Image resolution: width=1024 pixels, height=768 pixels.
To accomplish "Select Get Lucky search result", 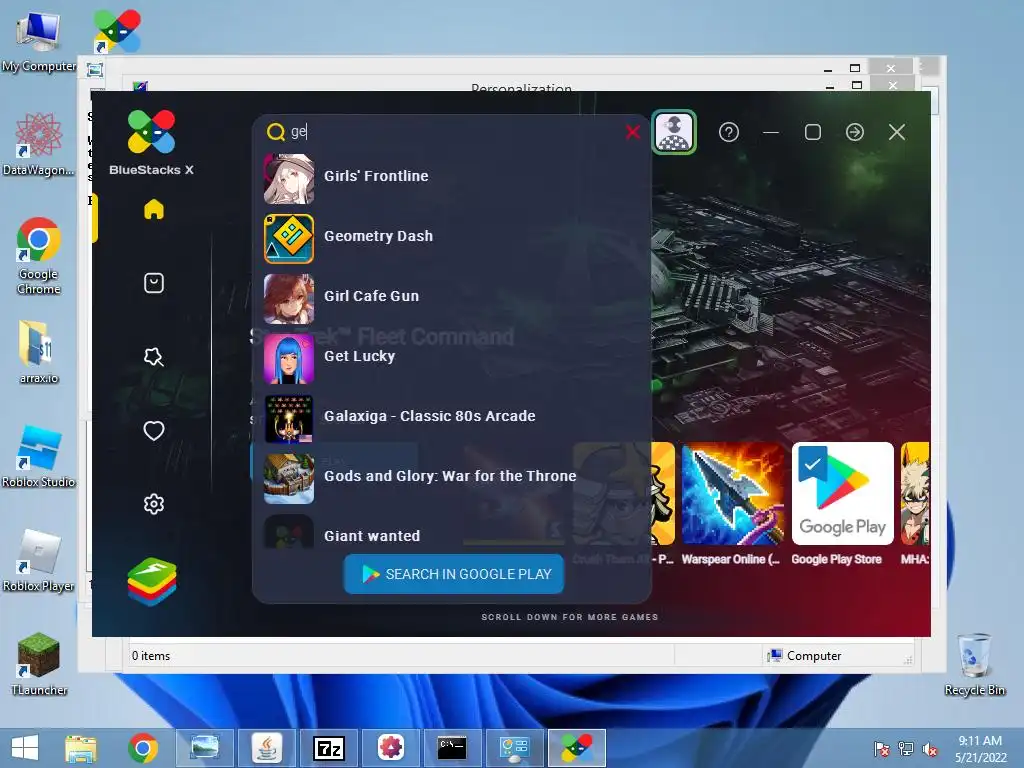I will 452,359.
